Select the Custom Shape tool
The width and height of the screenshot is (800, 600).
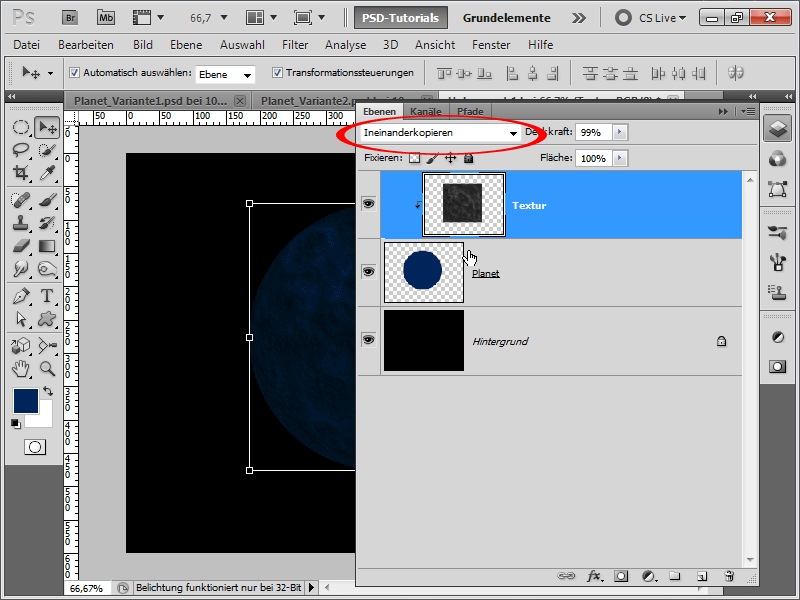(x=47, y=319)
